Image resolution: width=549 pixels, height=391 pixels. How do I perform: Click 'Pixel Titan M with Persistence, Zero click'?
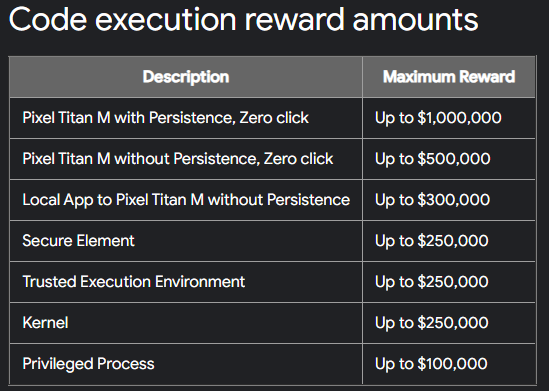166,118
